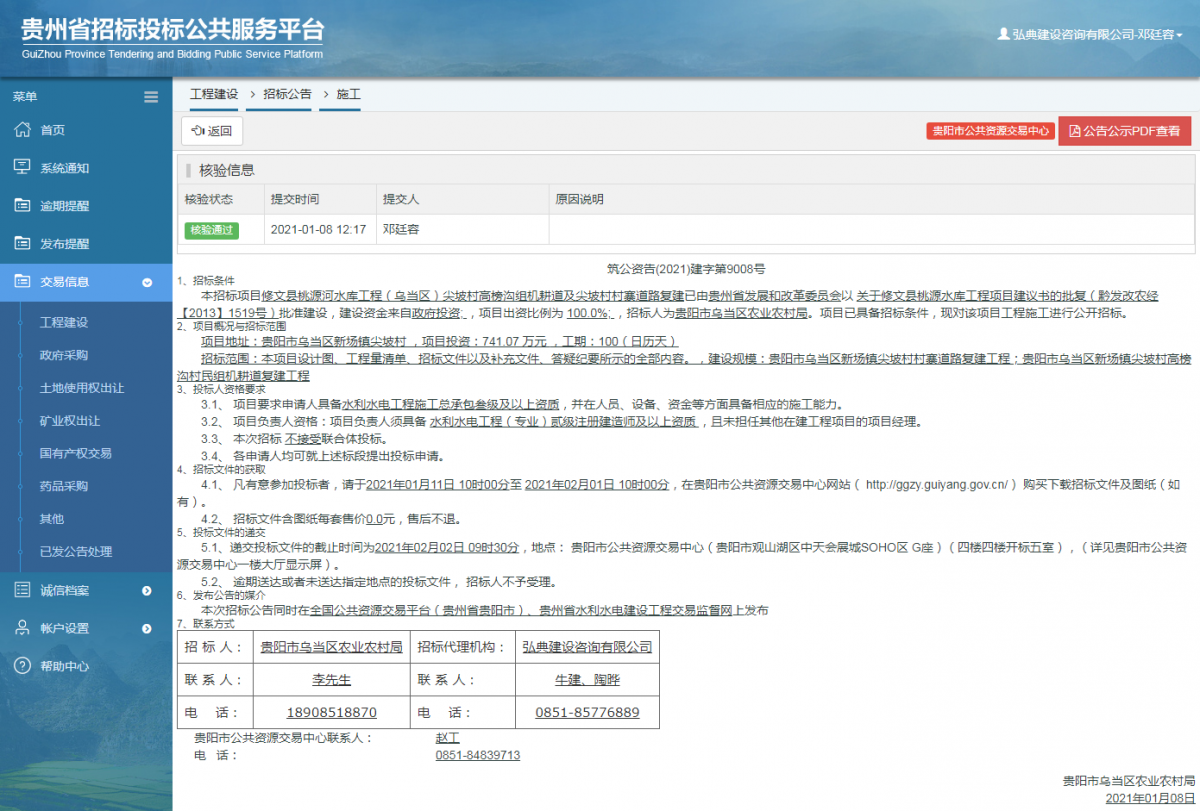Click announcement number 筑公资告(2021)建字第9008号

(x=686, y=269)
